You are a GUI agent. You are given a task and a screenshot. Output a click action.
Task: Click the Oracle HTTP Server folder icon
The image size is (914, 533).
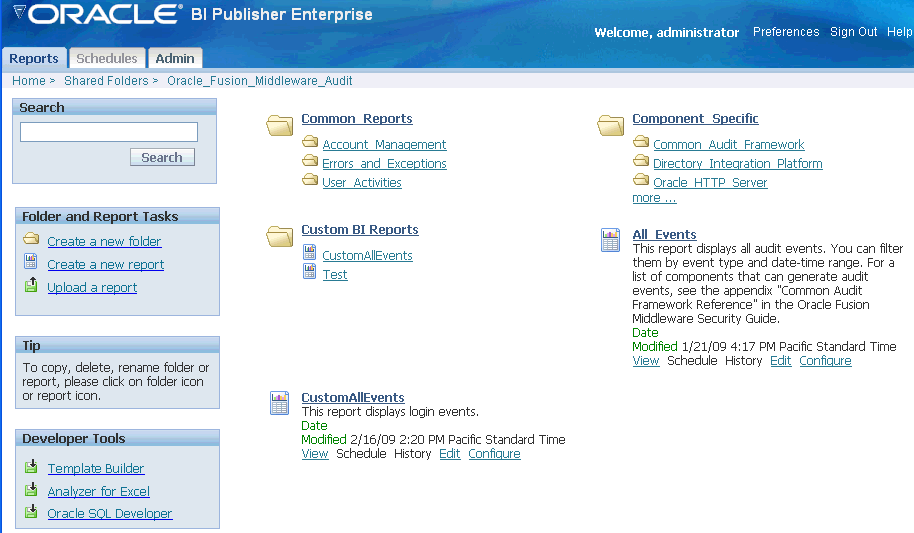(x=641, y=180)
